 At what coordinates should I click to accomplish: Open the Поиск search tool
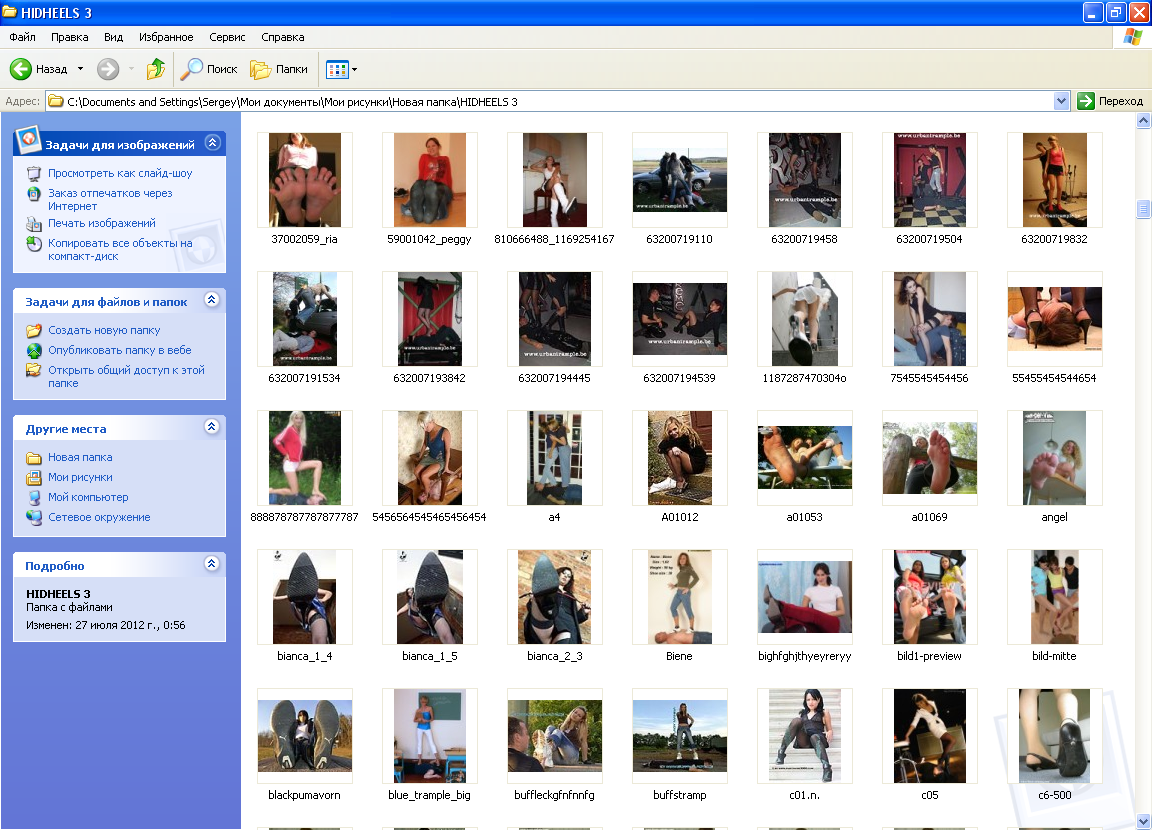pos(209,69)
